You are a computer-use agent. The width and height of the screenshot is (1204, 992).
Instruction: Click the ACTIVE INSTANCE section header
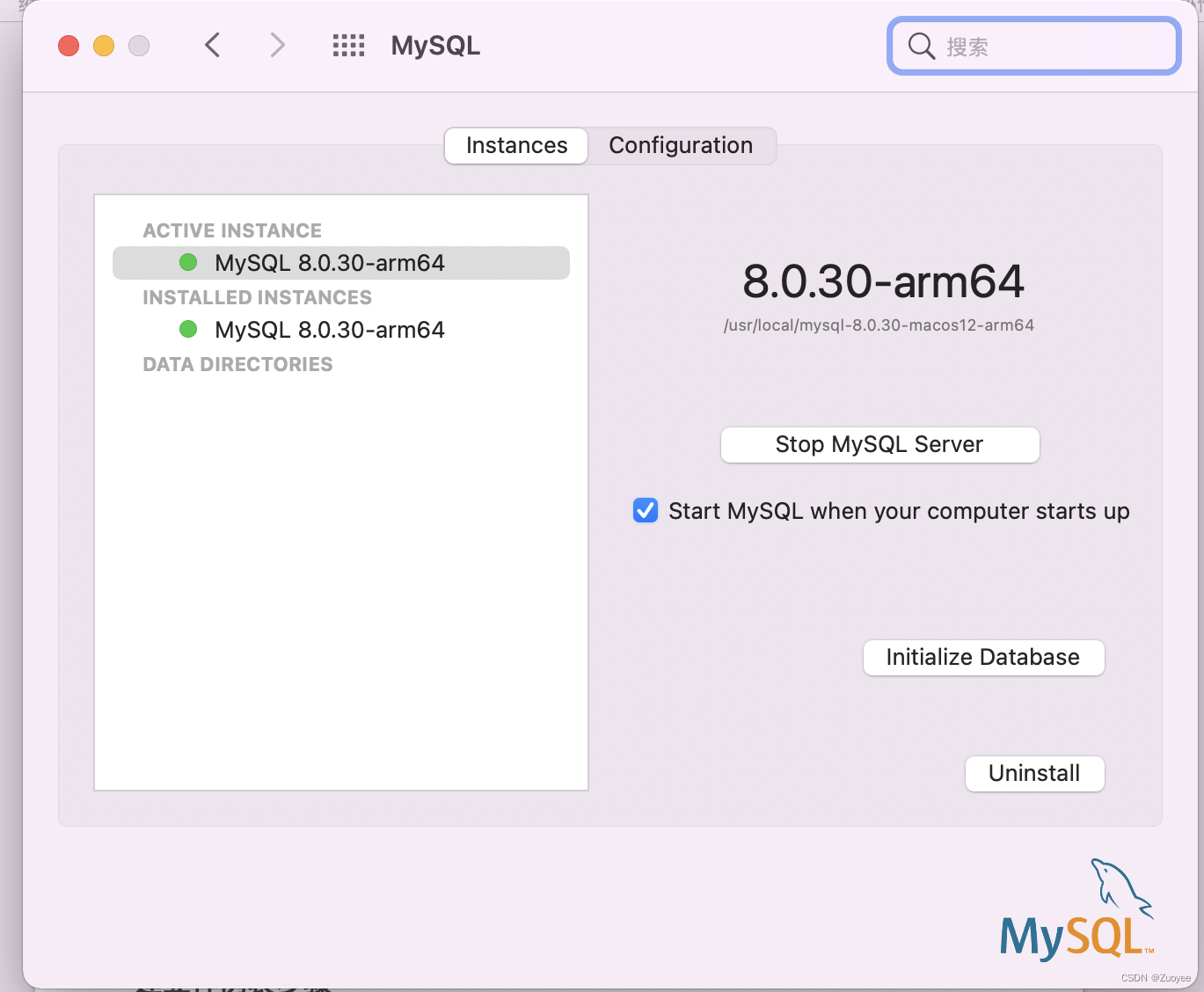(232, 230)
